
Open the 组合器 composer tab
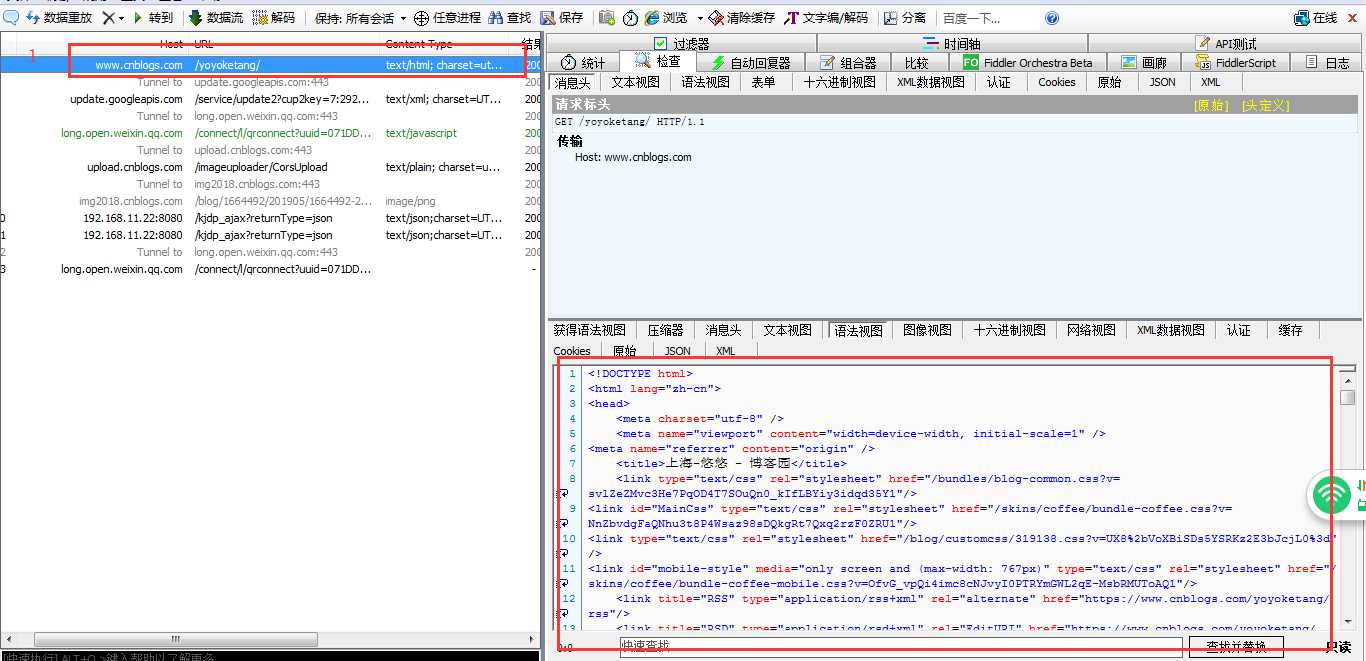click(x=848, y=62)
